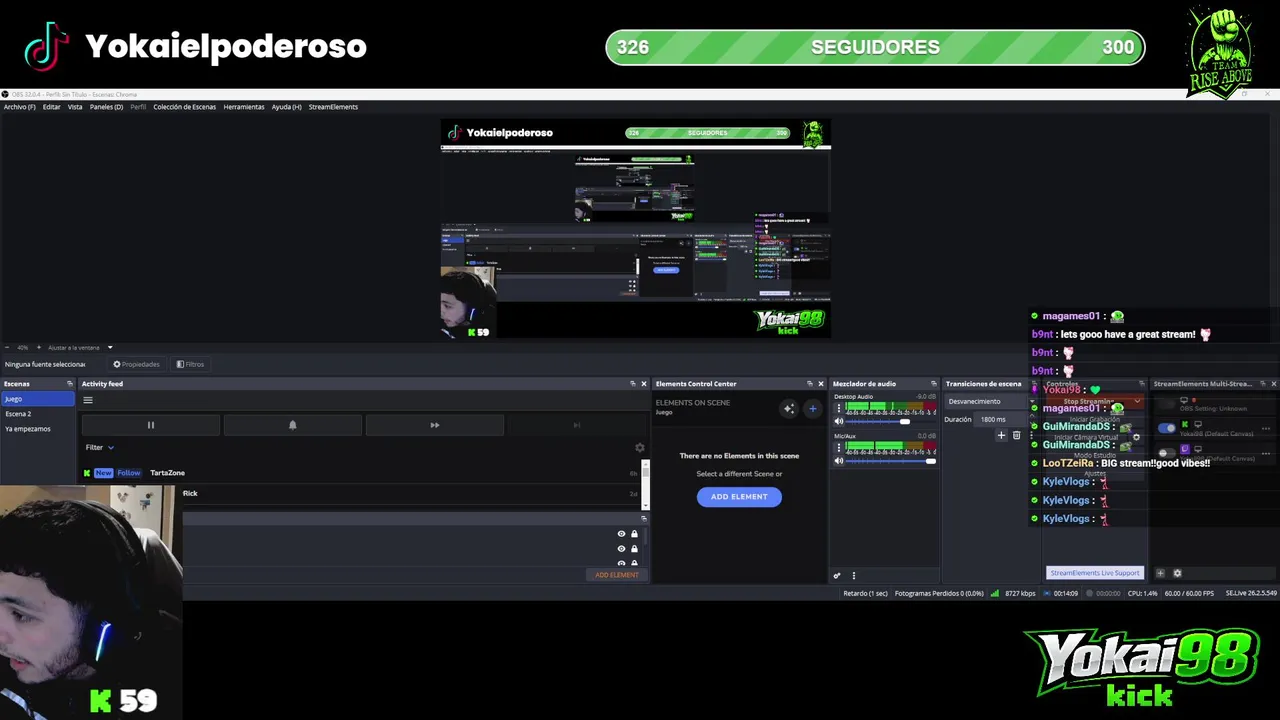Image resolution: width=1280 pixels, height=720 pixels.
Task: Add a transition with plus icon
Action: point(1001,435)
